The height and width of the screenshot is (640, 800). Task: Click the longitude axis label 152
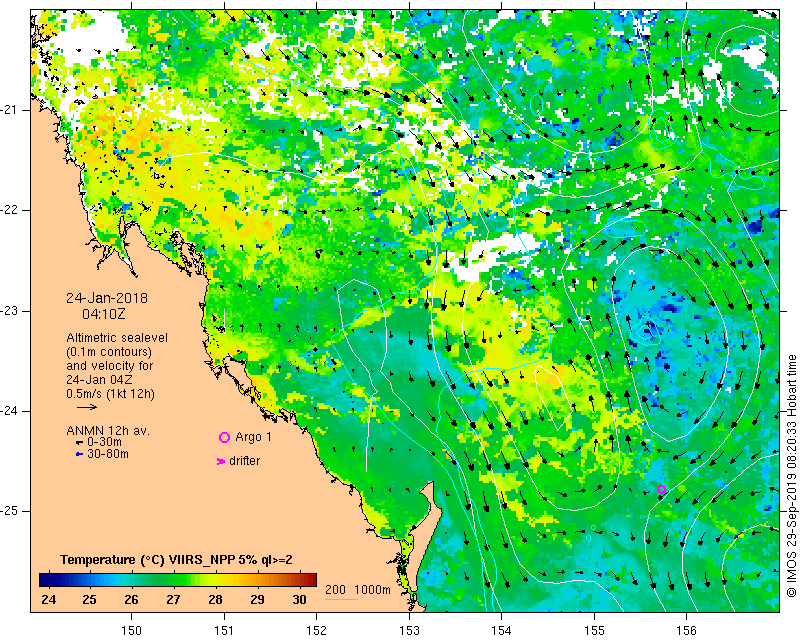(x=316, y=630)
